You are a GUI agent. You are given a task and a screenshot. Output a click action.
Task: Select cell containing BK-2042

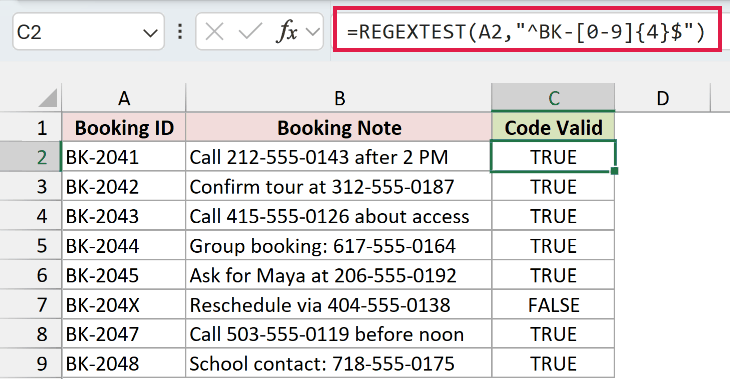point(123,186)
